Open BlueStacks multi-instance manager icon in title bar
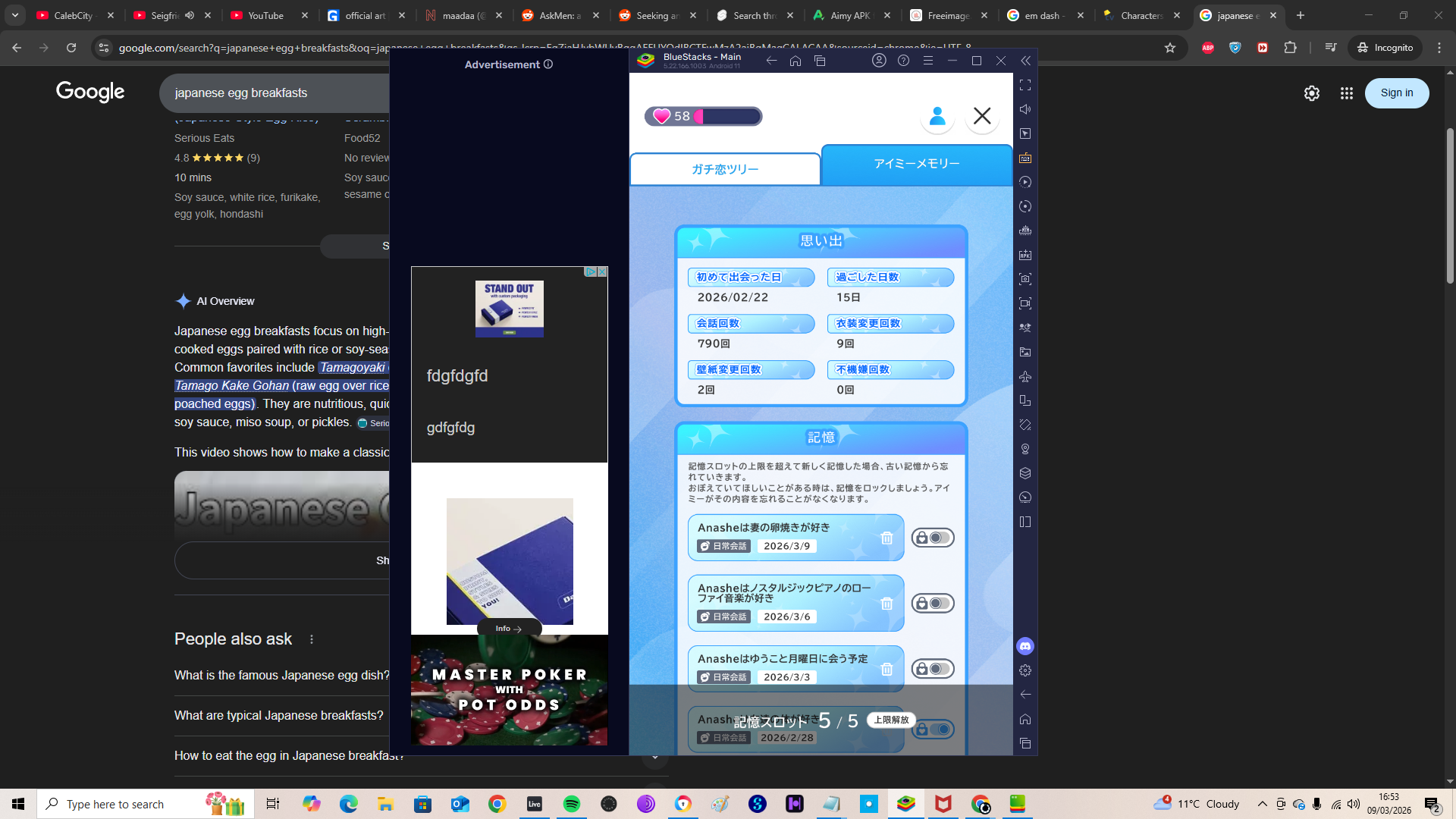Screen dimensions: 1456x819 click(820, 61)
